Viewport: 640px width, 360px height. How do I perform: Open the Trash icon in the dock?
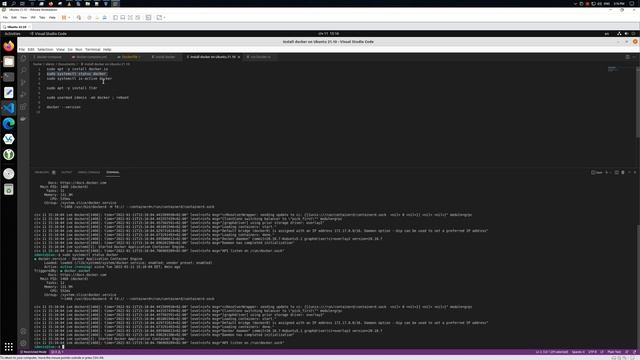pos(9,189)
